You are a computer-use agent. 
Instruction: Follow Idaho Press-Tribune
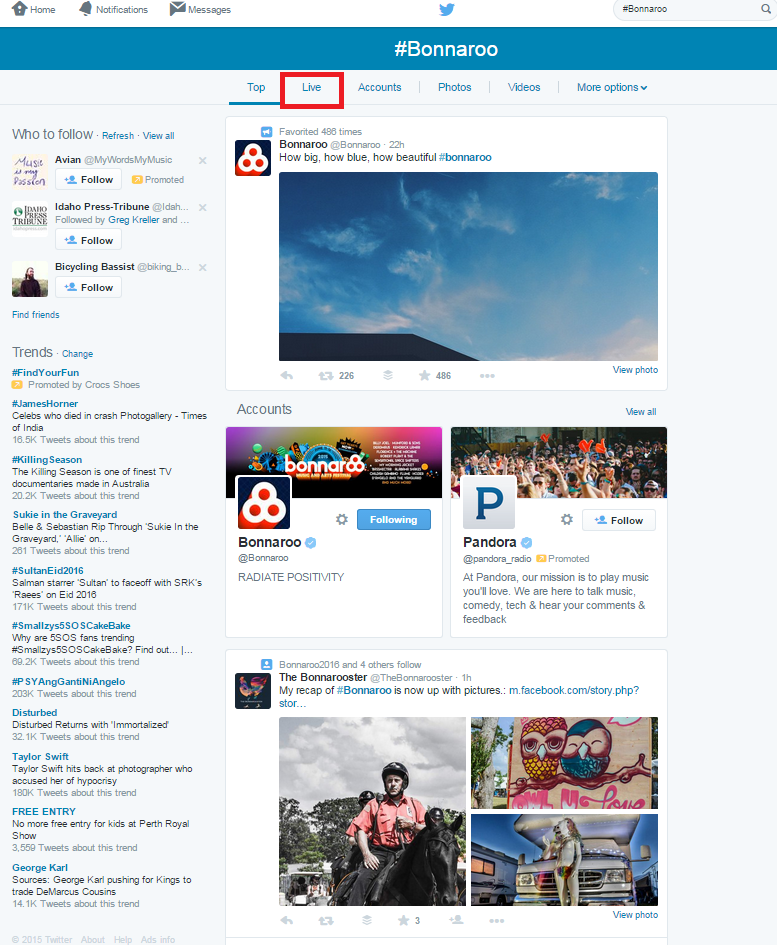pyautogui.click(x=89, y=240)
